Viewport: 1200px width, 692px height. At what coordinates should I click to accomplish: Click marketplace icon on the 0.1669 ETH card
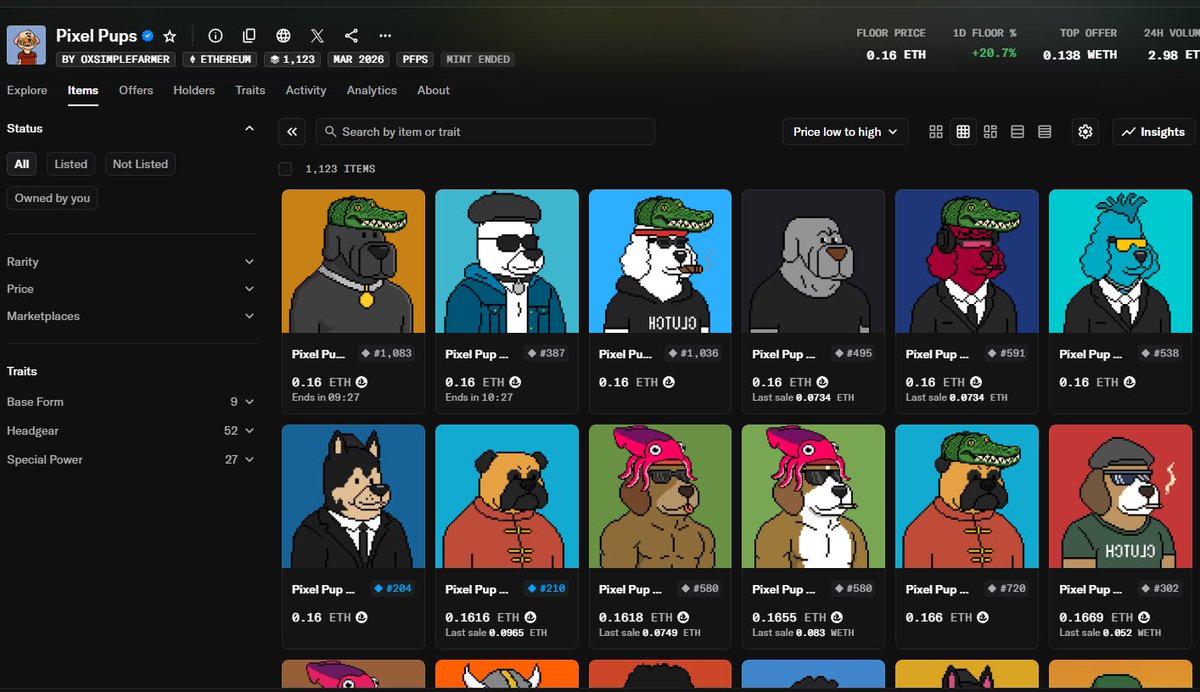1143,617
